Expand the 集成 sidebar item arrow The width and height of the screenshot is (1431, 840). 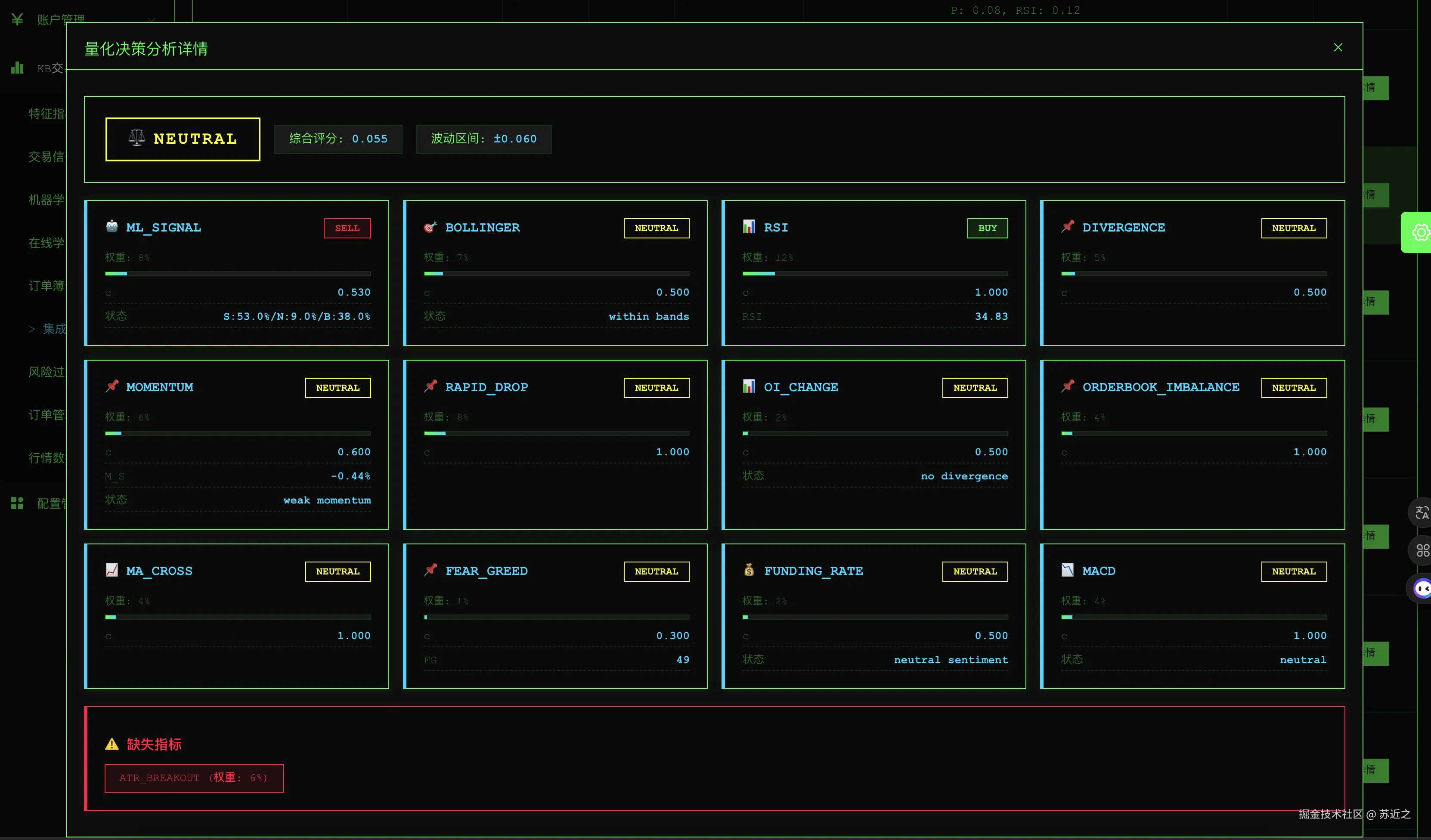[32, 329]
